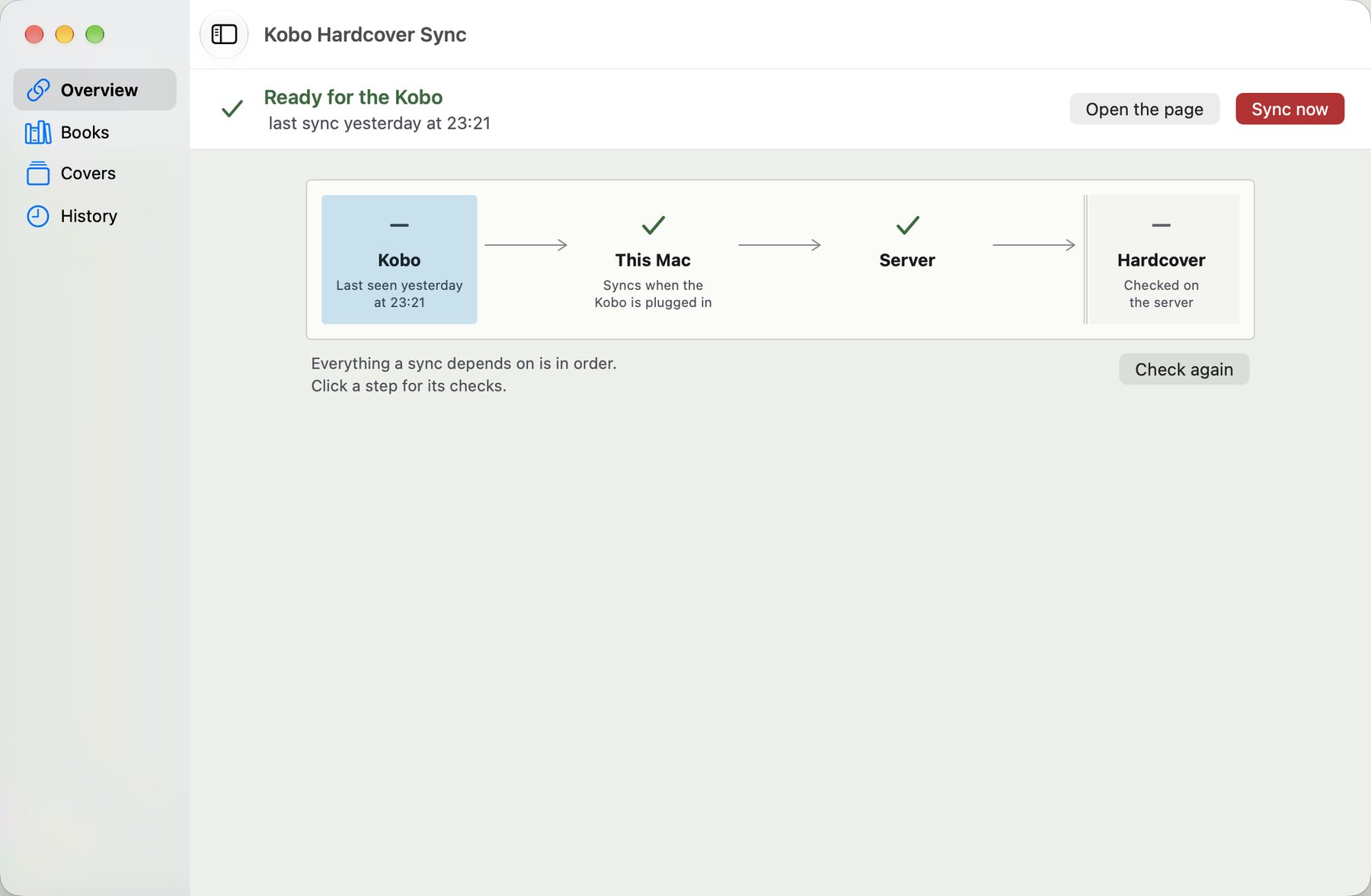Click 'Everything a sync depends on is in order.'
The width and height of the screenshot is (1371, 896).
click(x=464, y=364)
